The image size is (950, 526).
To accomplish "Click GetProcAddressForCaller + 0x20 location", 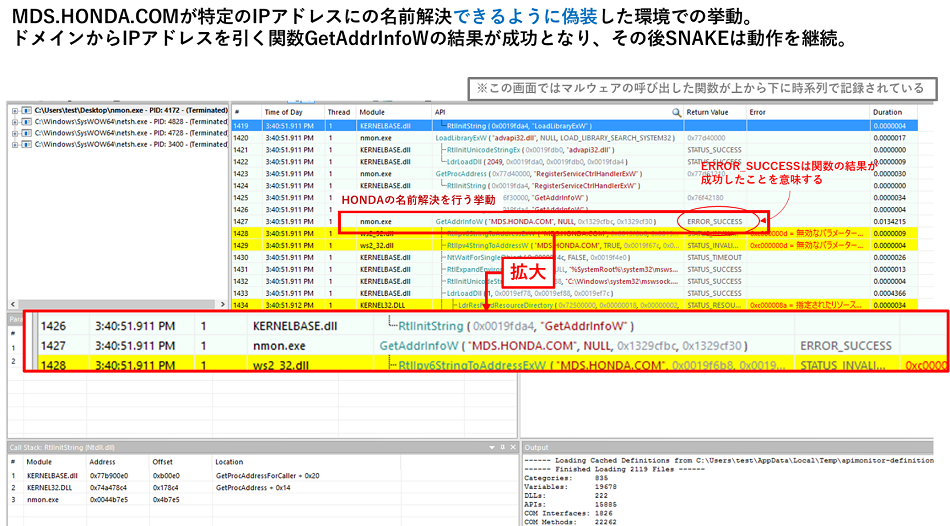I will coord(267,476).
